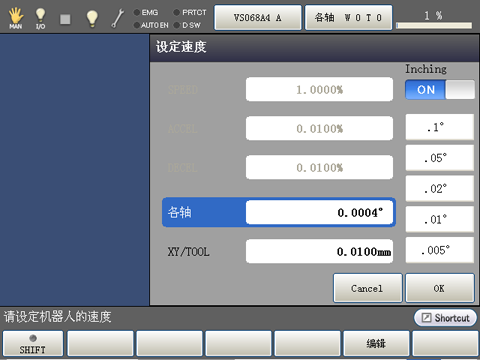Click the gray stop square icon
480x360 pixels.
point(65,19)
